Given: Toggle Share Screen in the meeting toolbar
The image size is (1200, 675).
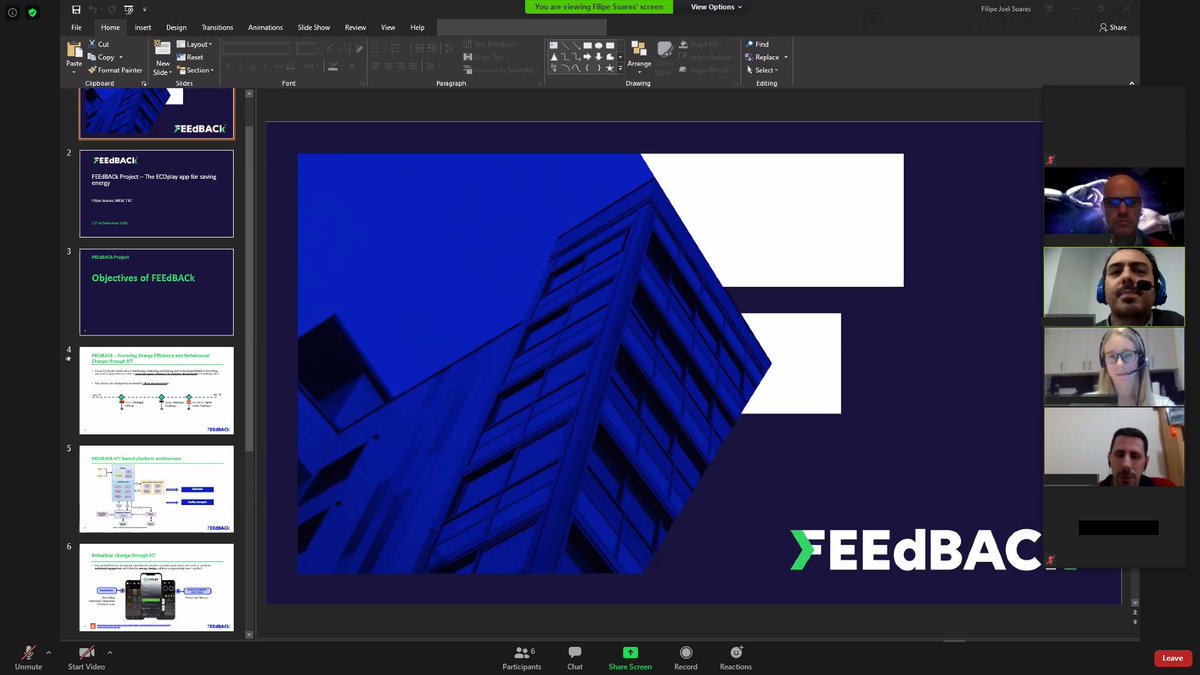Looking at the screenshot, I should point(629,657).
